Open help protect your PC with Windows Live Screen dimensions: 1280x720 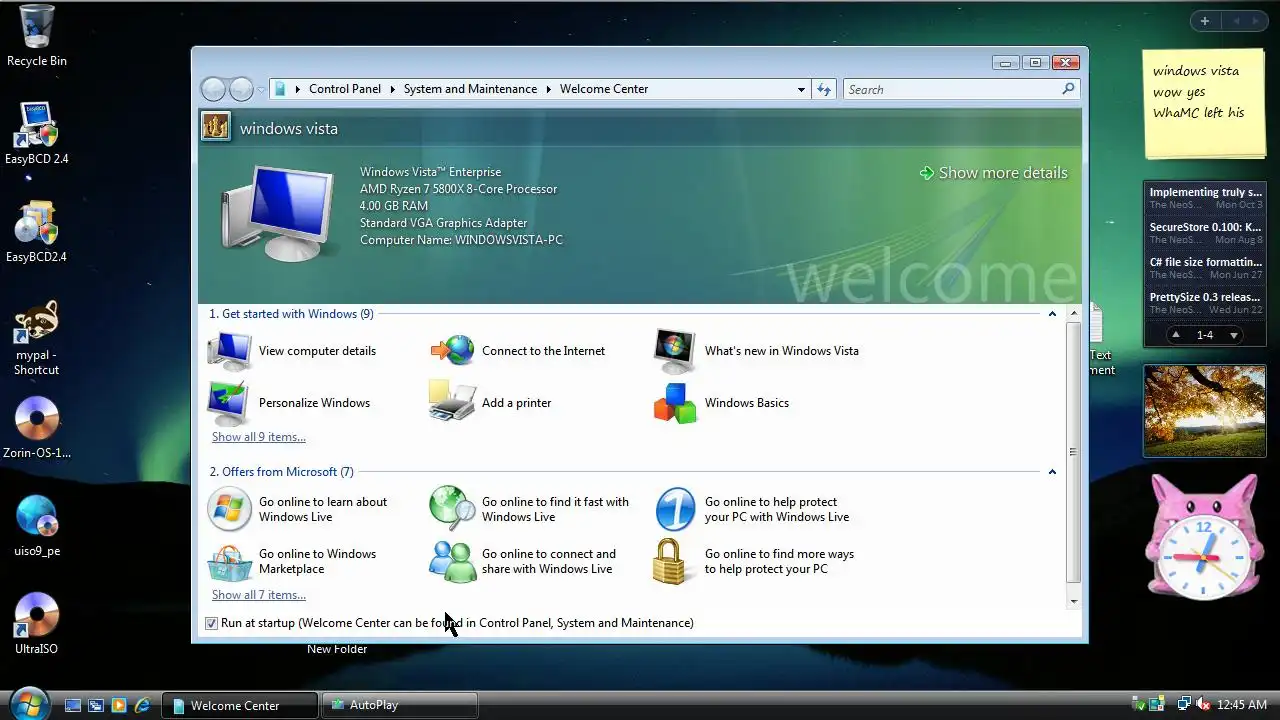click(751, 509)
